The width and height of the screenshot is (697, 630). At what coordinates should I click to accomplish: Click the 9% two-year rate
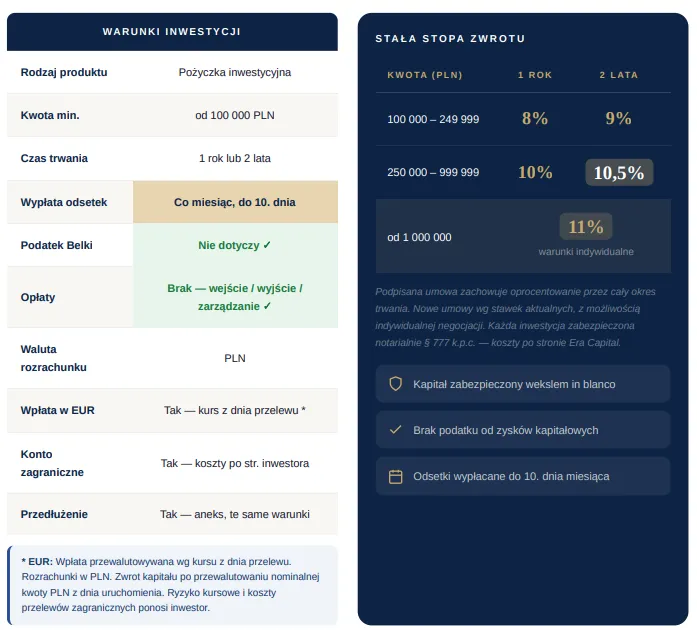coord(618,119)
